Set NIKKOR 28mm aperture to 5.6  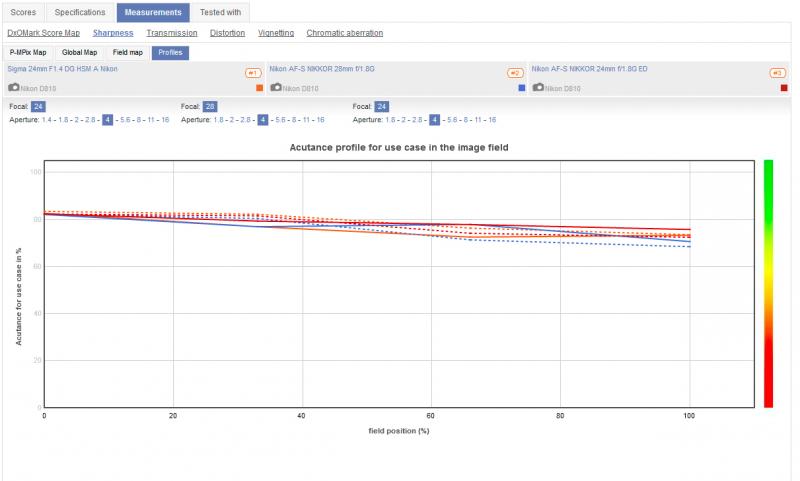(280, 120)
